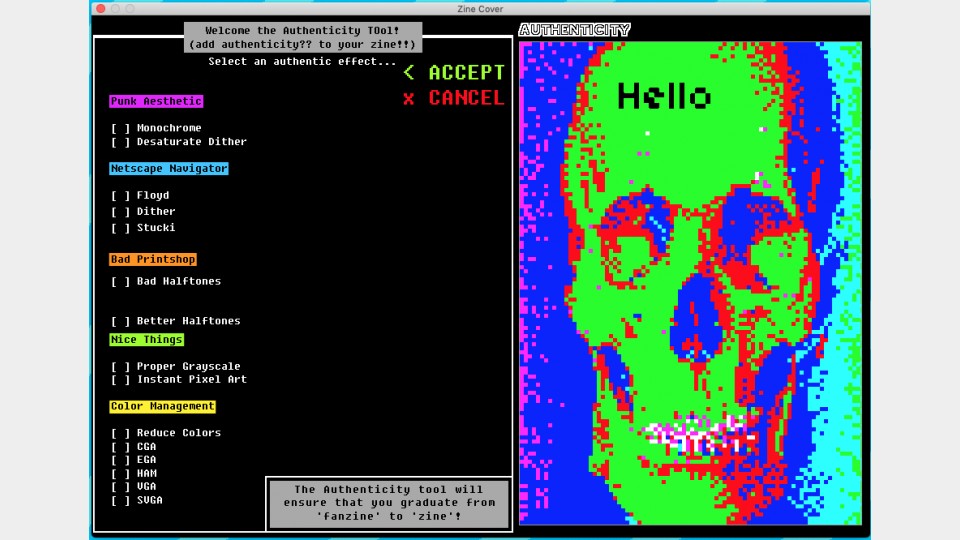The image size is (960, 540).
Task: Cancel the Authenticity tool
Action: pyautogui.click(x=454, y=98)
